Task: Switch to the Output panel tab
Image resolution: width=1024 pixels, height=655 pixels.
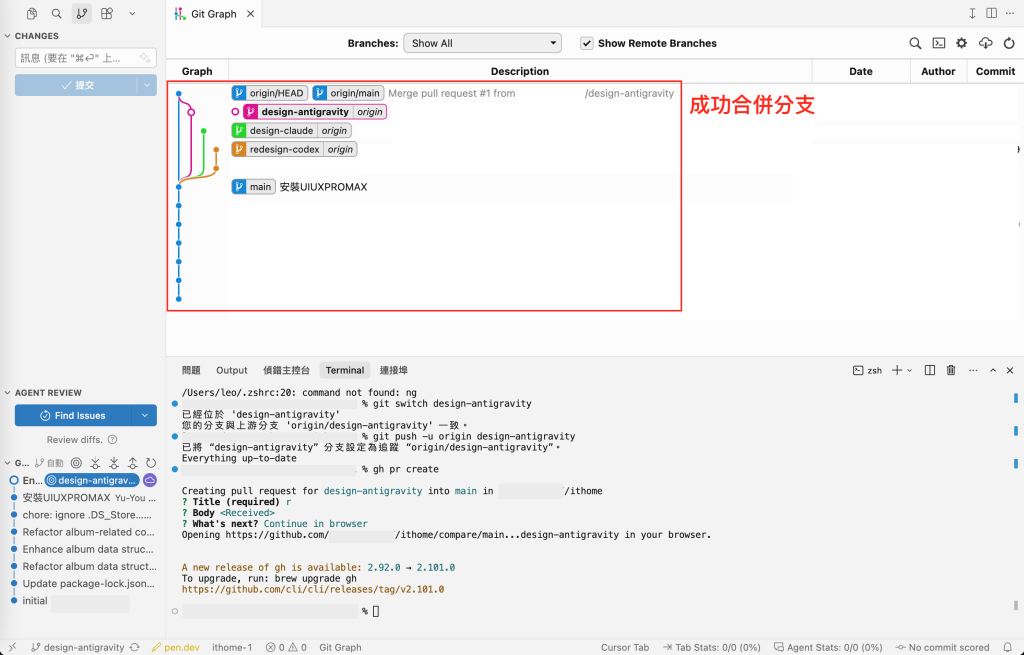Action: tap(232, 370)
